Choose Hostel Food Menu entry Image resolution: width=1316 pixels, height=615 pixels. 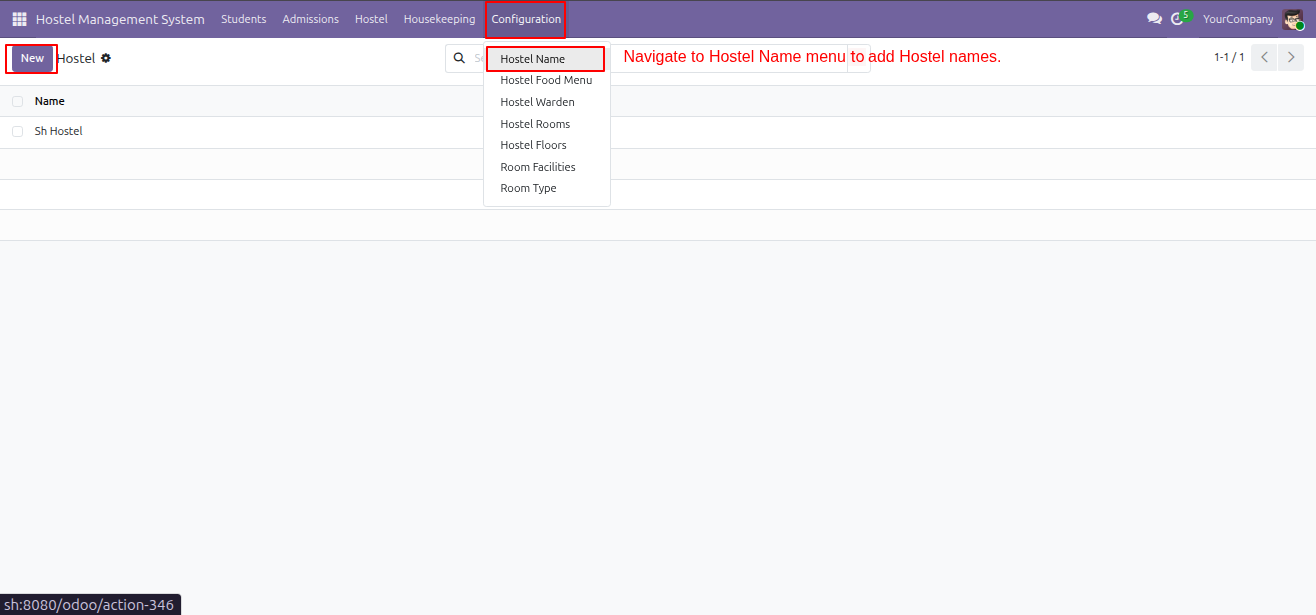click(546, 80)
